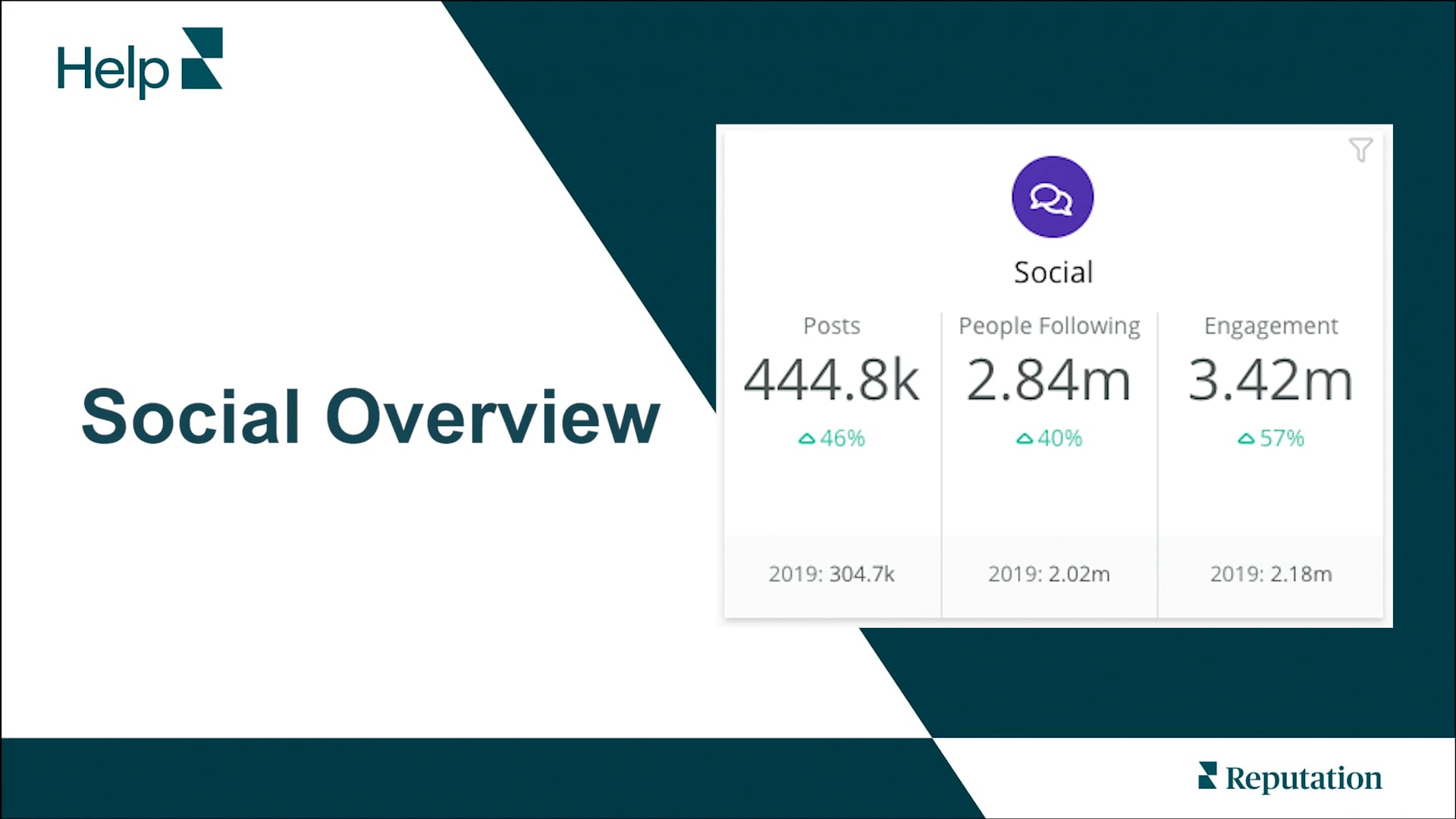Click the Posts metric label
Viewport: 1456px width, 819px height.
click(x=832, y=326)
